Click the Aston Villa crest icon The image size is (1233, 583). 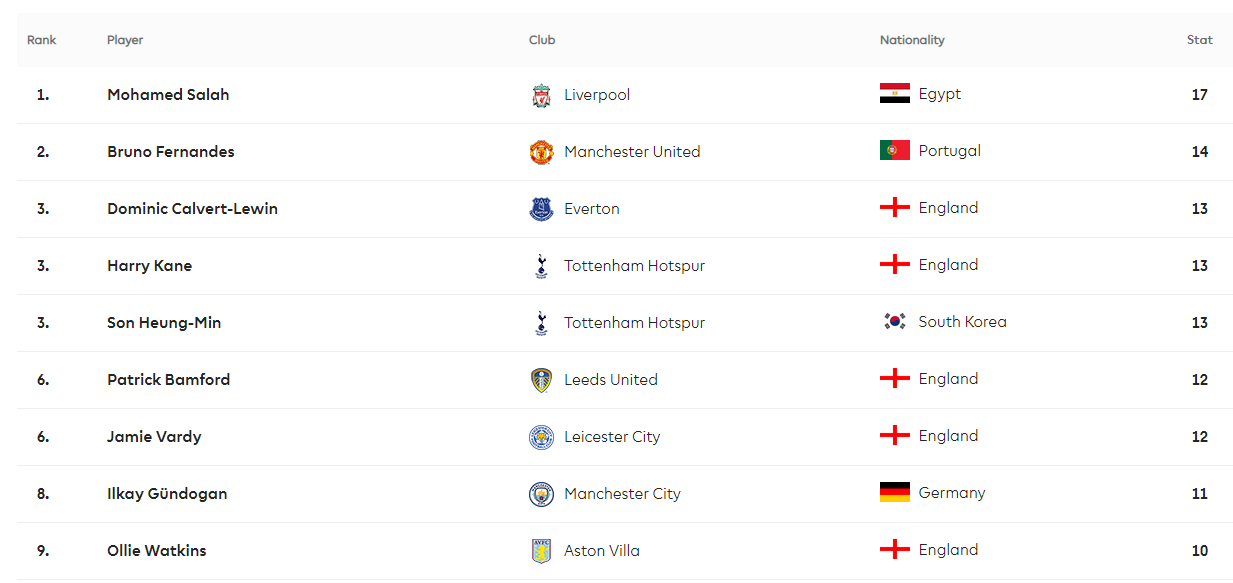click(x=541, y=551)
